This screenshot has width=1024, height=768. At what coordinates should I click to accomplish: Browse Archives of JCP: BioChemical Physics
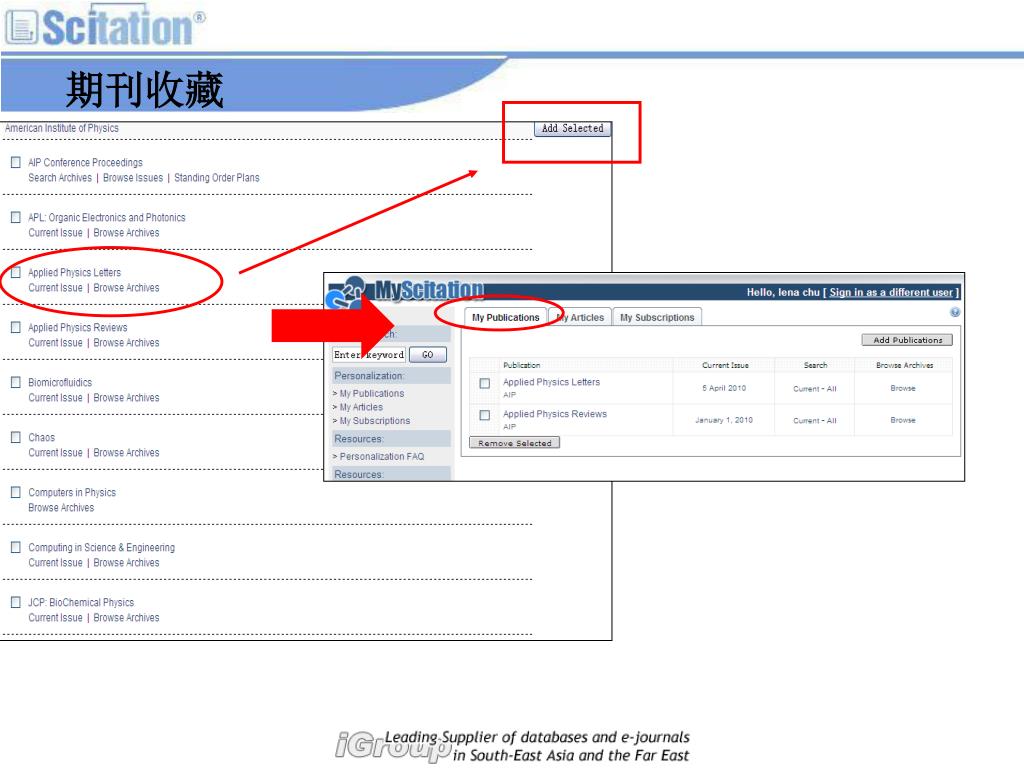[126, 617]
